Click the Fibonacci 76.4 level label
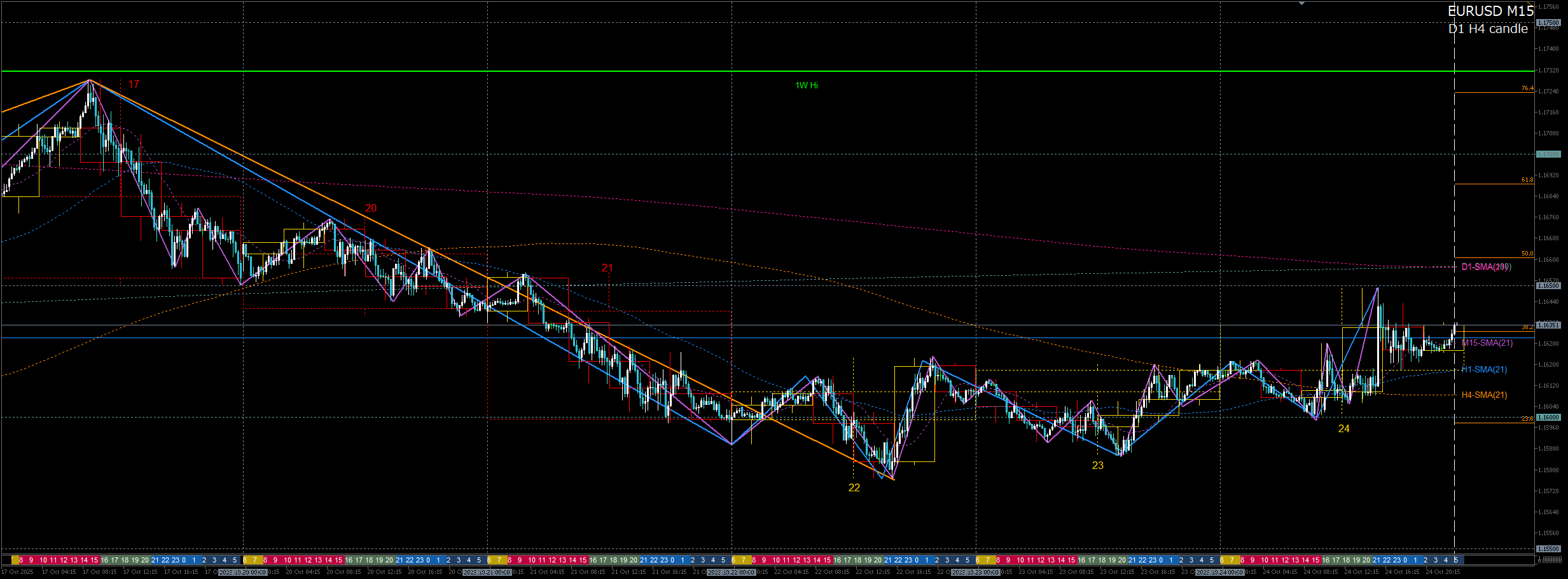Image resolution: width=1568 pixels, height=579 pixels. point(1527,88)
